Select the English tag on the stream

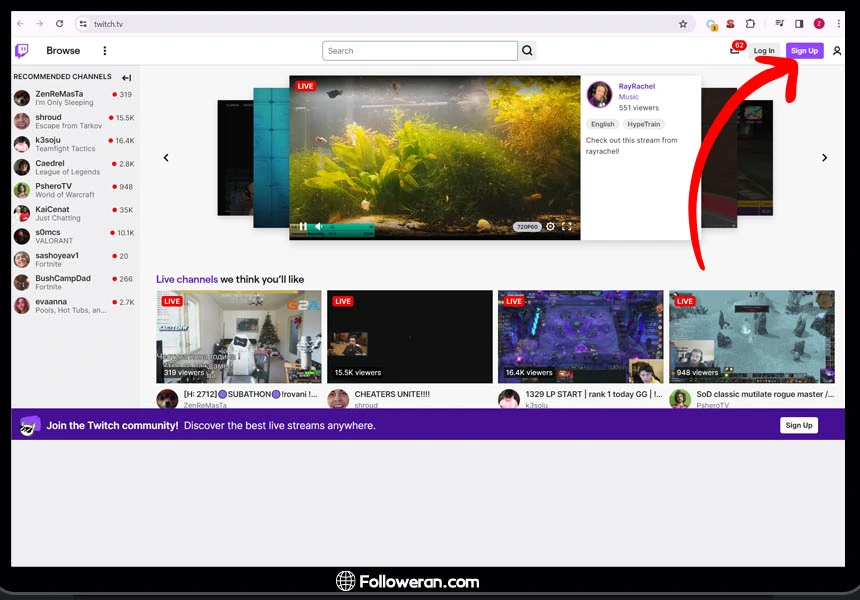[602, 124]
